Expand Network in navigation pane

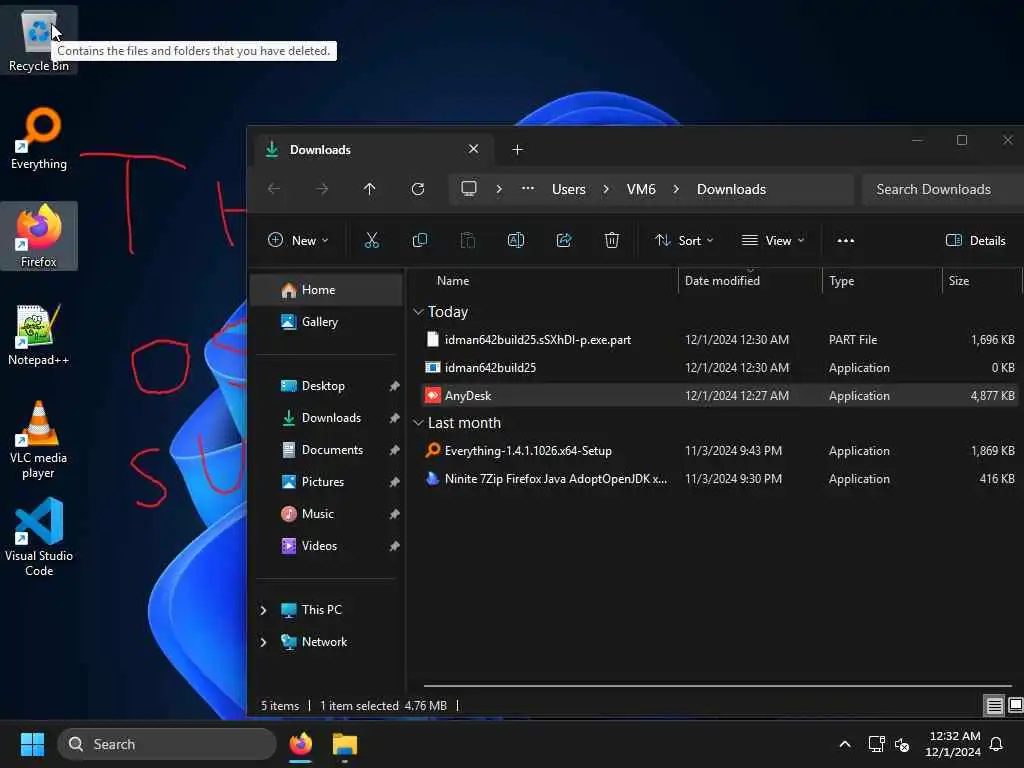(263, 642)
